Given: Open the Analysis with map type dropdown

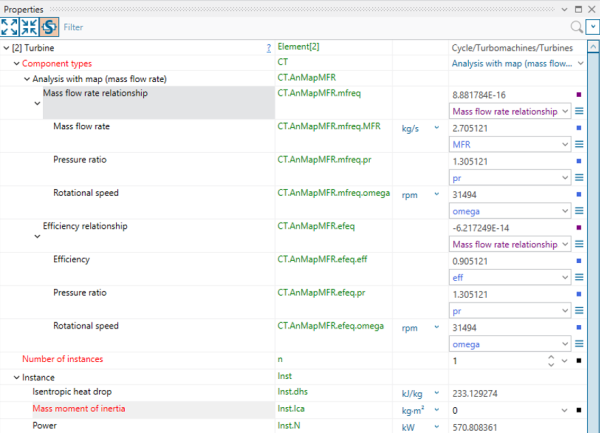Looking at the screenshot, I should coord(580,63).
